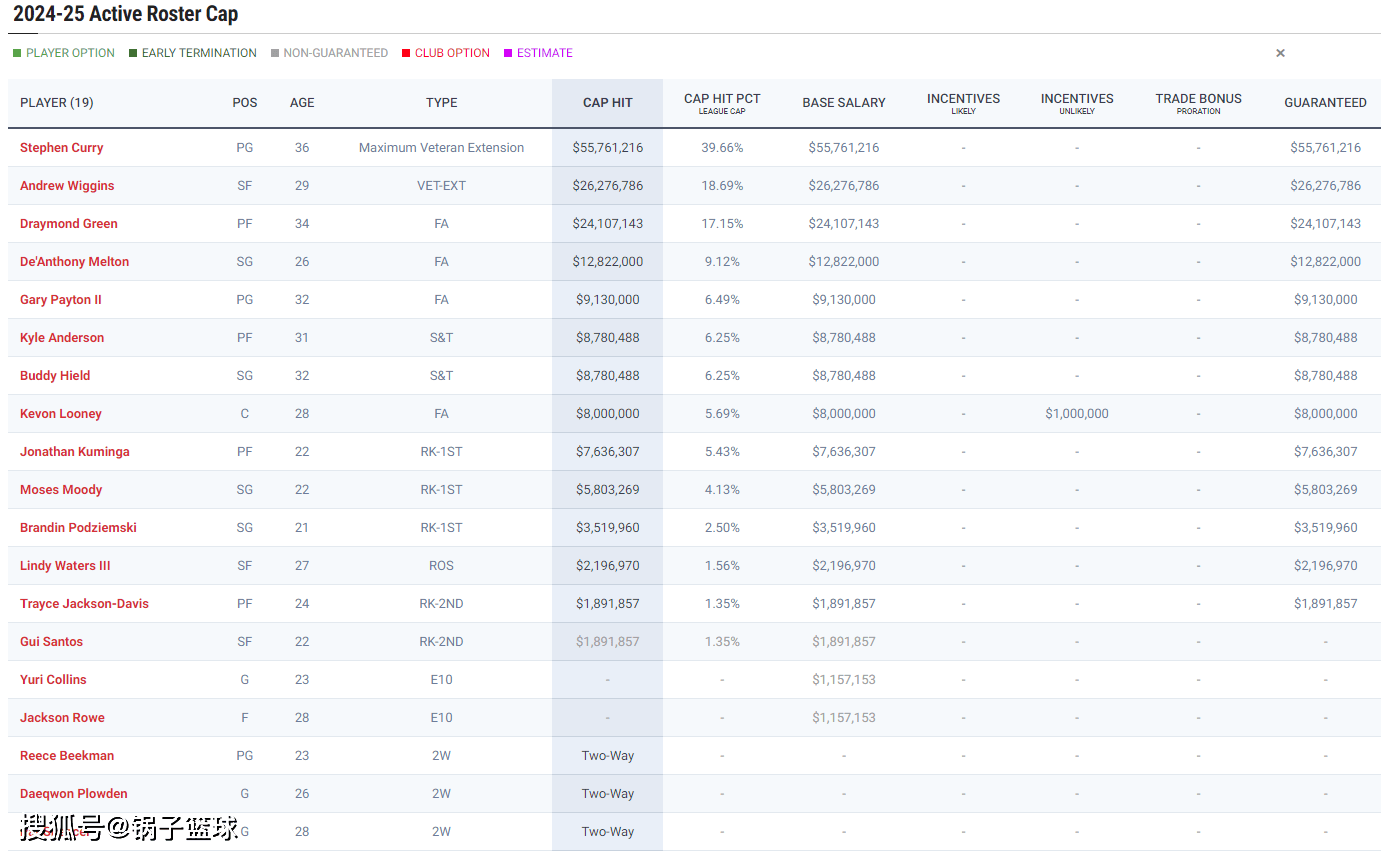
Task: Sort by the GUARANTEED column header
Action: pos(1325,102)
